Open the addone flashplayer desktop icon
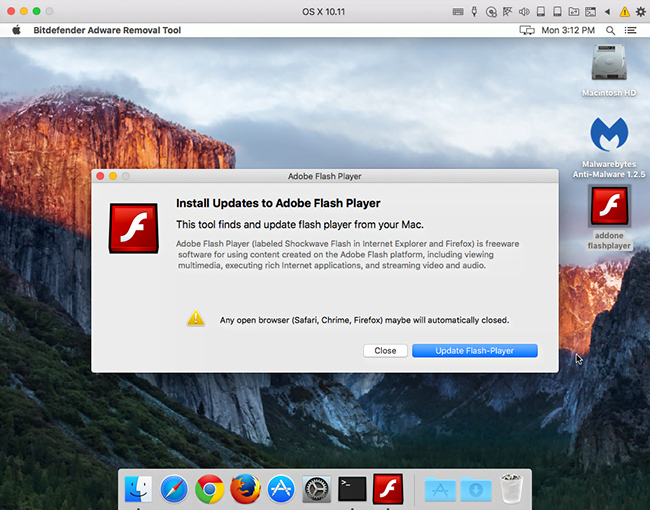Viewport: 650px width, 510px height. coord(609,207)
